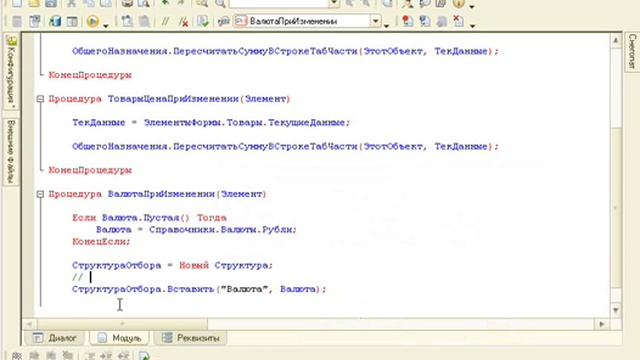Toggle breakpoint with the red dot icon

[x=407, y=21]
